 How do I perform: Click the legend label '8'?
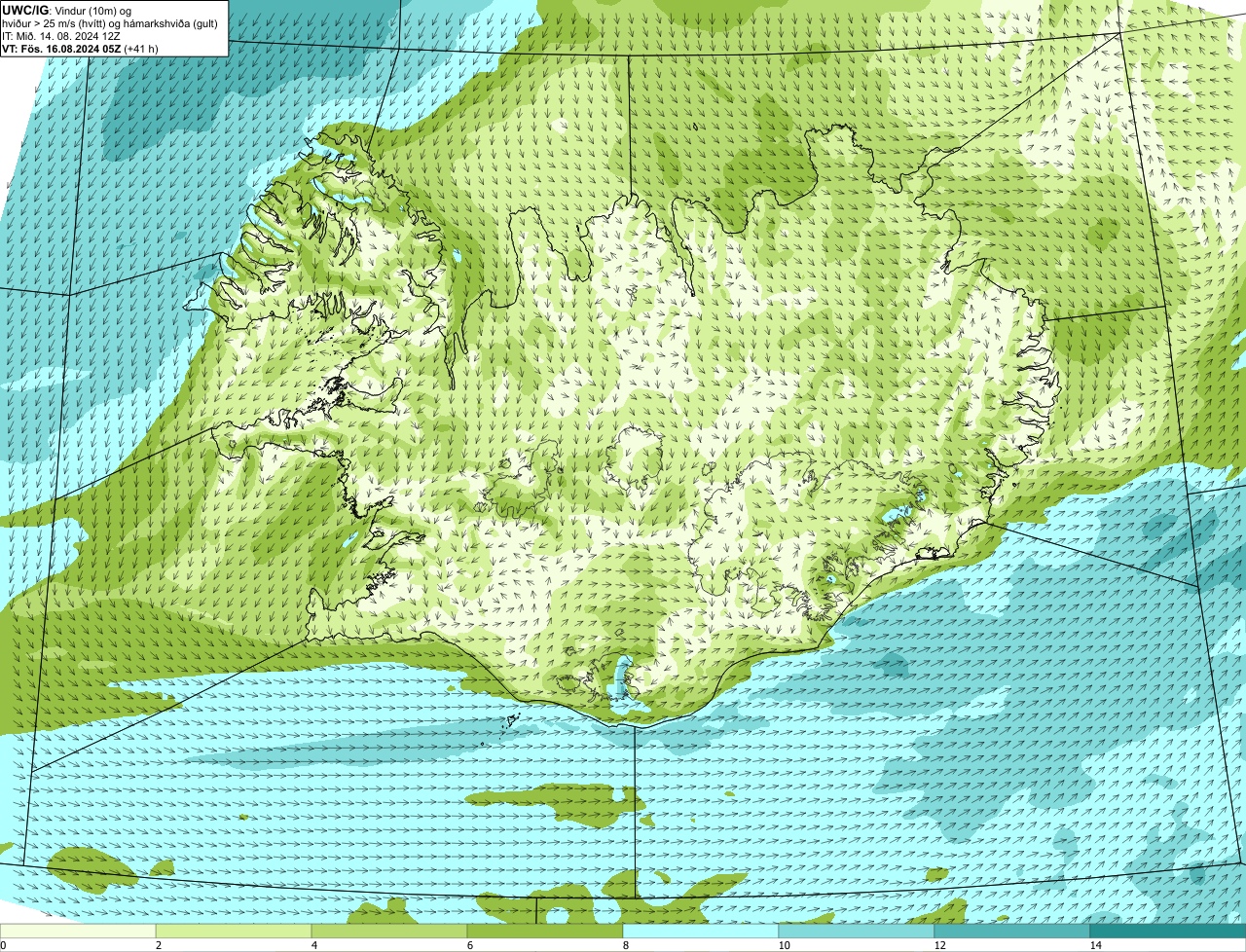(x=625, y=945)
